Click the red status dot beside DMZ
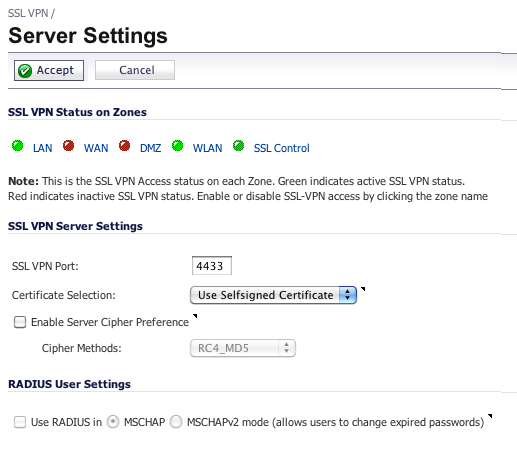This screenshot has width=517, height=456. click(124, 146)
